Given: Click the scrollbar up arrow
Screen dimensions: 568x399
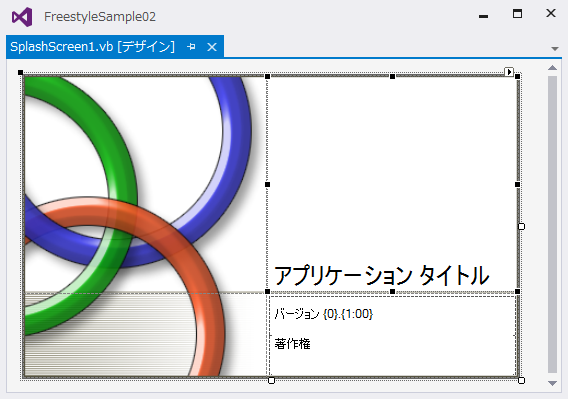Looking at the screenshot, I should [552, 68].
